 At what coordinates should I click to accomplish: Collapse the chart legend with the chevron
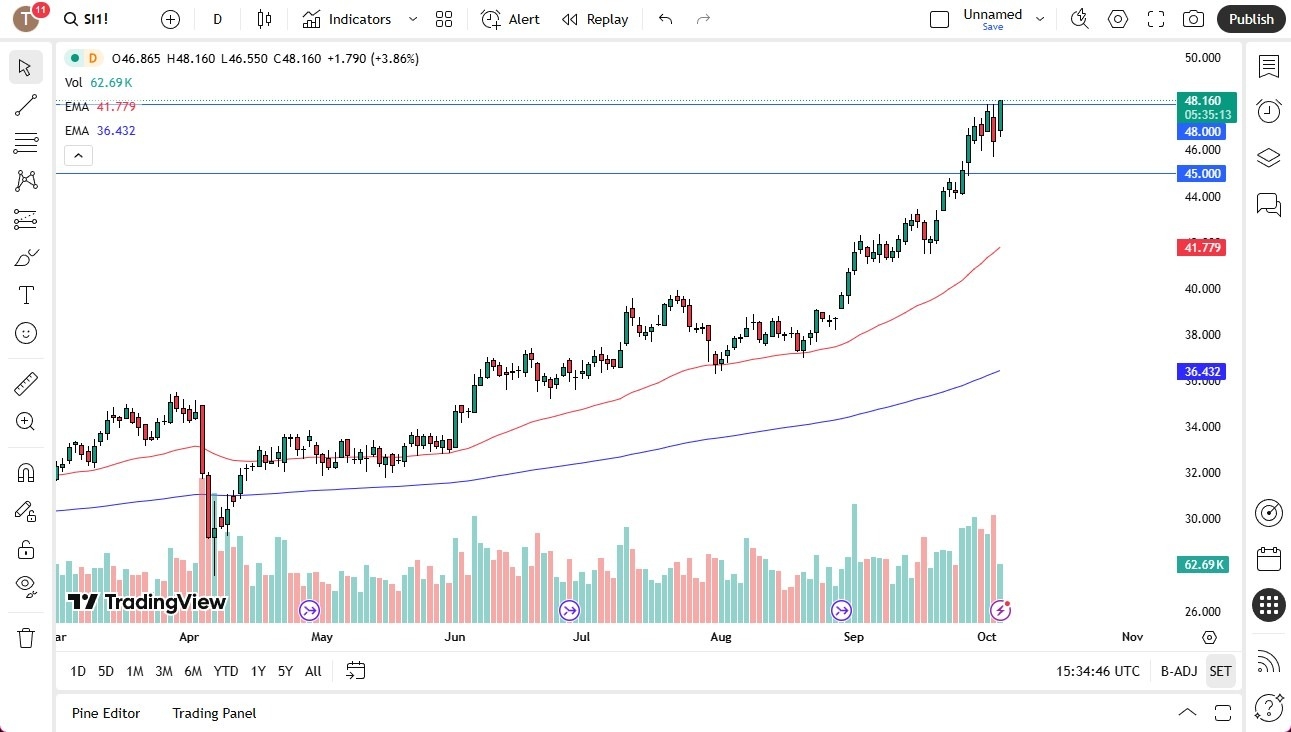pyautogui.click(x=78, y=155)
